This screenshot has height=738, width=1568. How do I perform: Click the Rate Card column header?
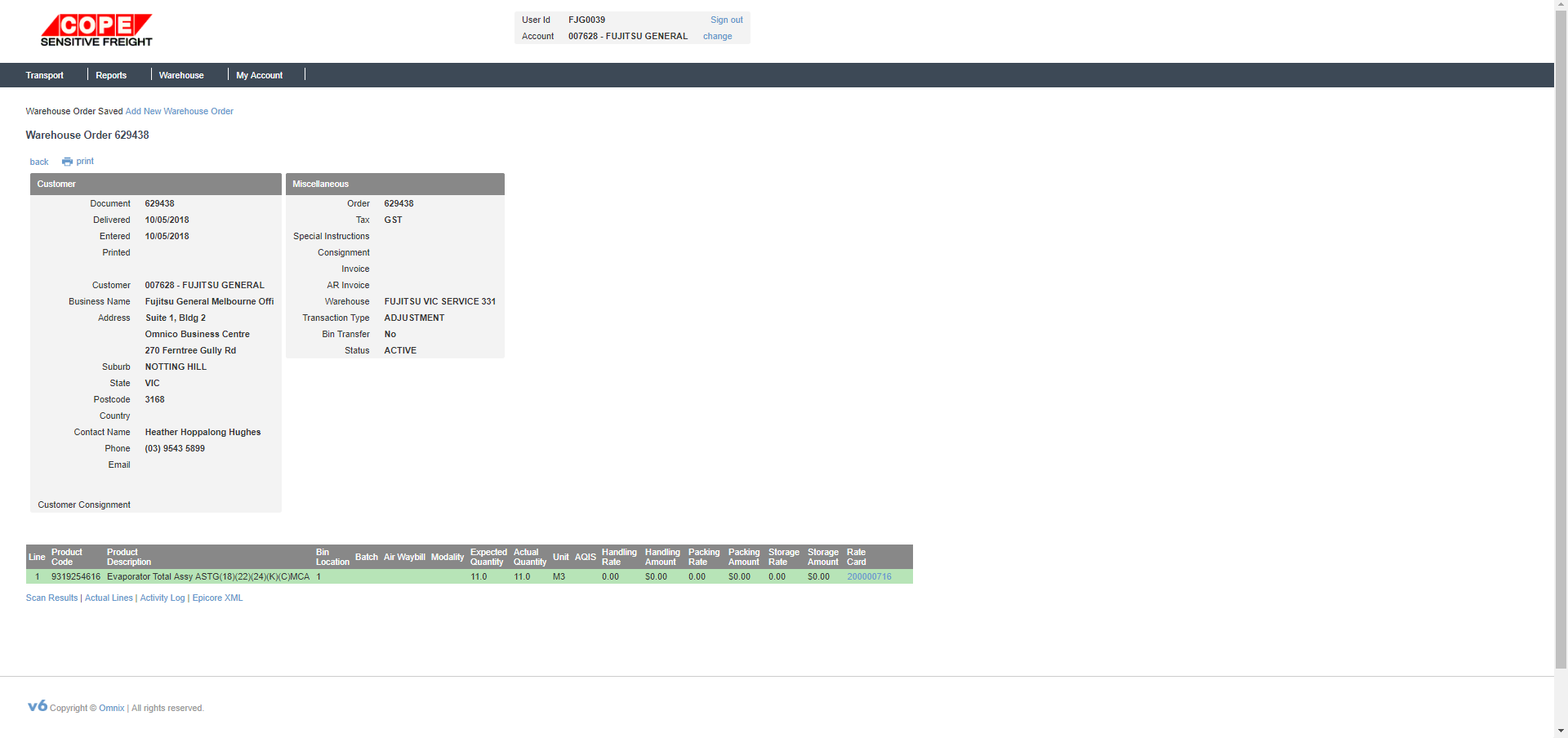[856, 557]
